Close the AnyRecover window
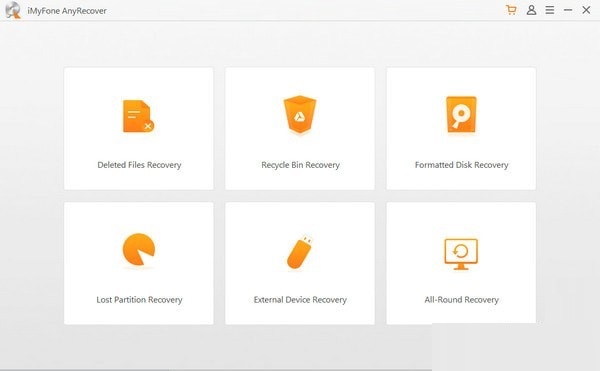 pyautogui.click(x=586, y=10)
